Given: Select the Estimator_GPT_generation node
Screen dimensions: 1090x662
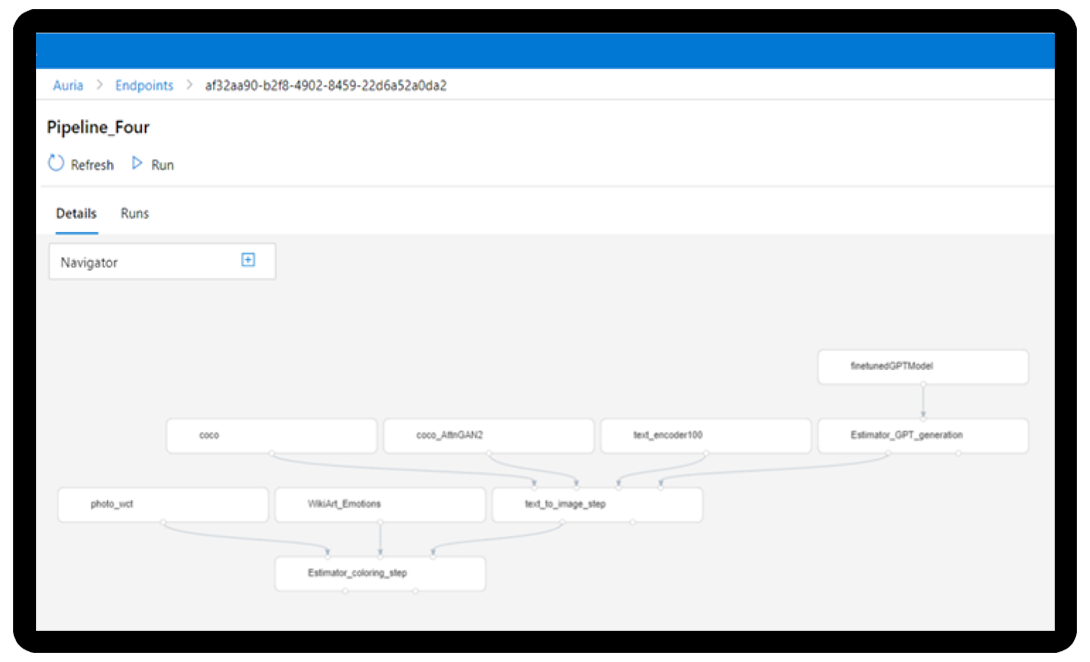Looking at the screenshot, I should click(923, 436).
